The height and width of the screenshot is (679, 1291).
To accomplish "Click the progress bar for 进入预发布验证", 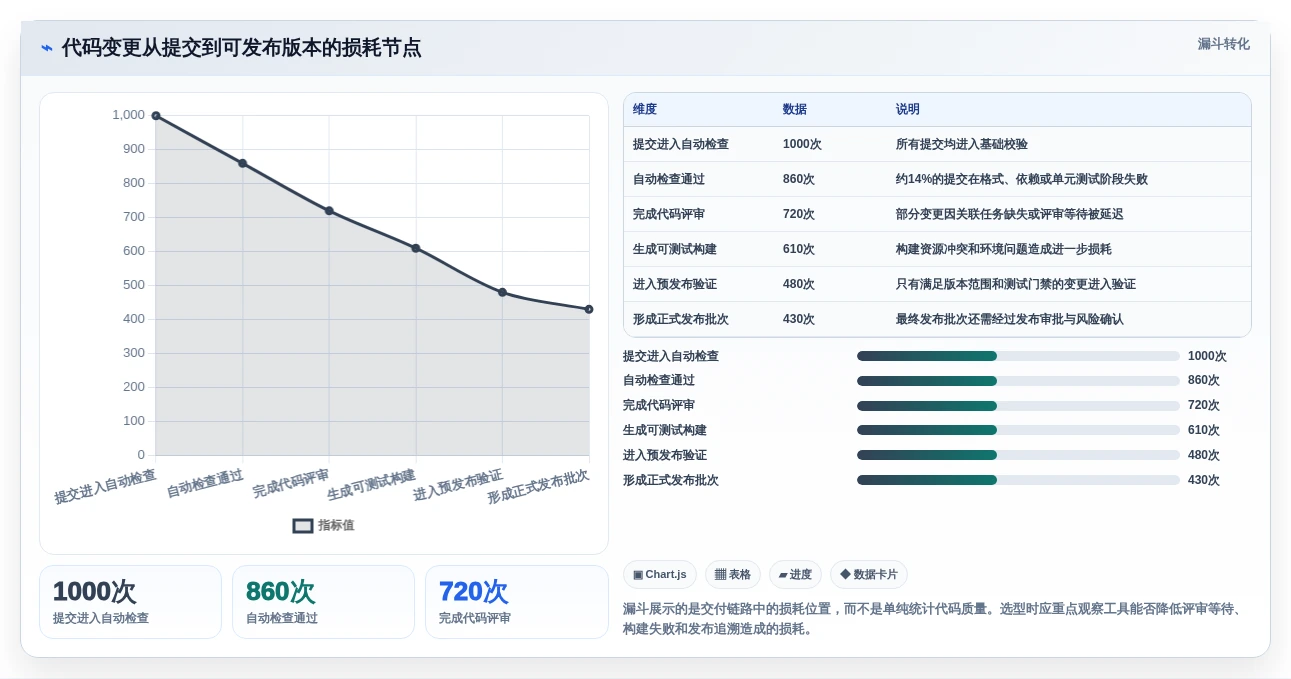I will pos(1018,455).
